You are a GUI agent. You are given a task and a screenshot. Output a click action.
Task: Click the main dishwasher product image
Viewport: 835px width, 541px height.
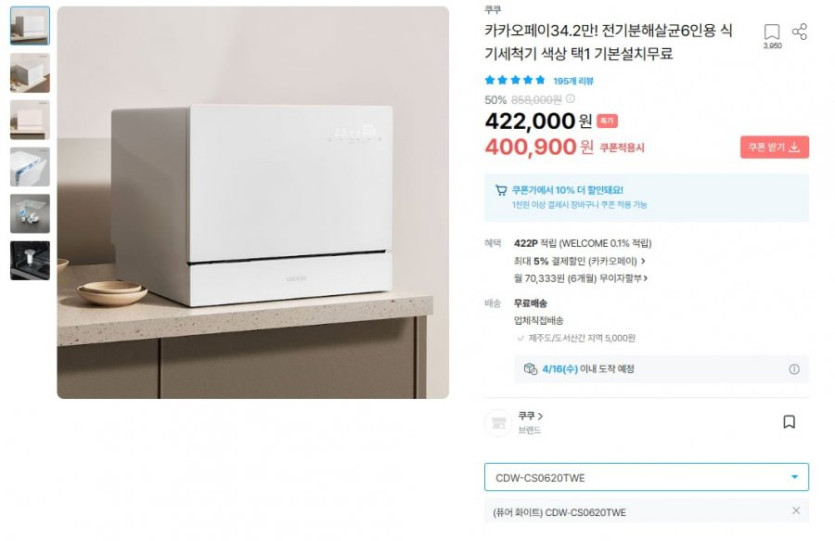[253, 202]
